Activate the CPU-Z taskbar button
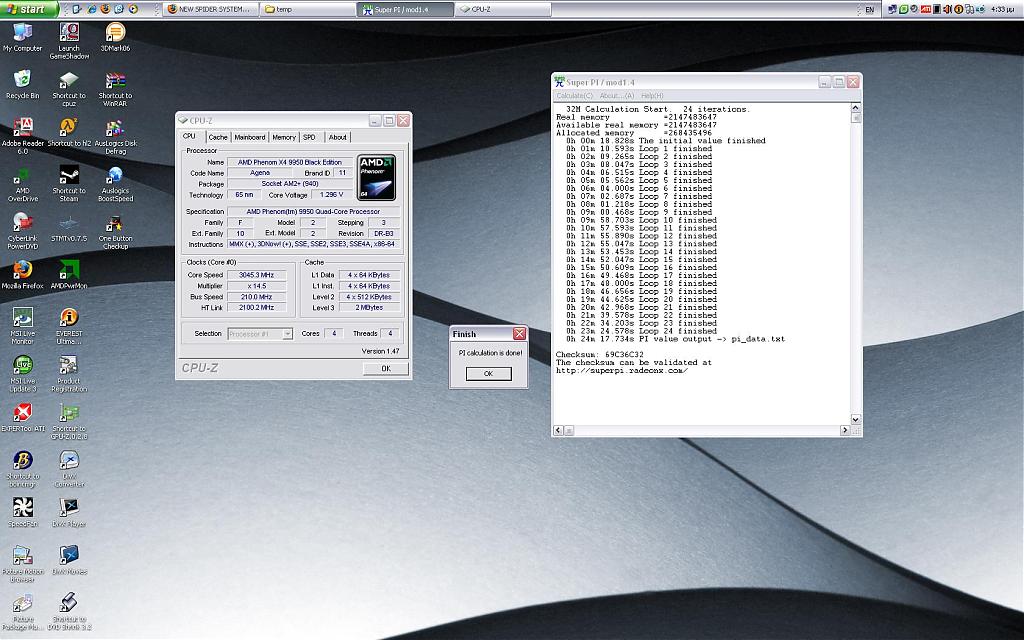1024x640 pixels. click(502, 9)
